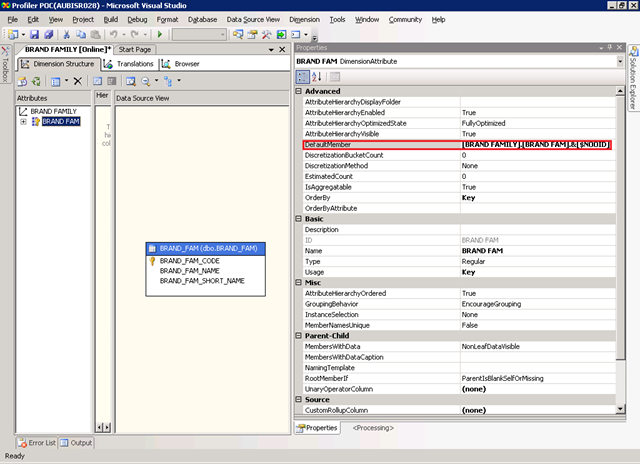Switch to the Start Page tab
The image size is (640, 464).
[135, 50]
